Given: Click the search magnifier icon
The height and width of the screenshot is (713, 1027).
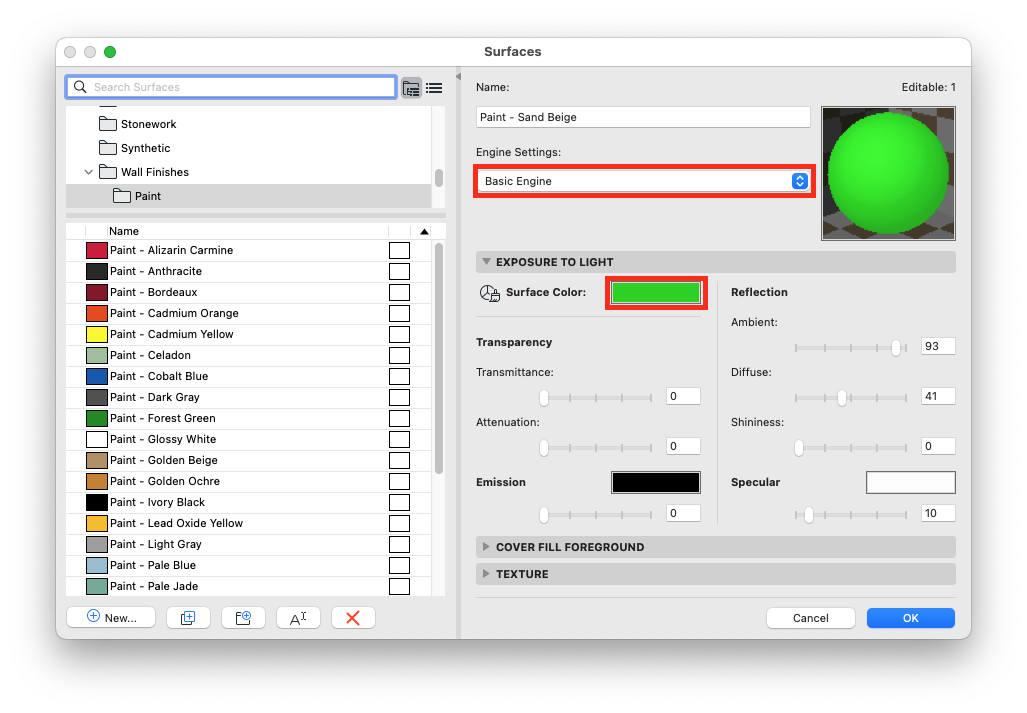Looking at the screenshot, I should (x=81, y=87).
